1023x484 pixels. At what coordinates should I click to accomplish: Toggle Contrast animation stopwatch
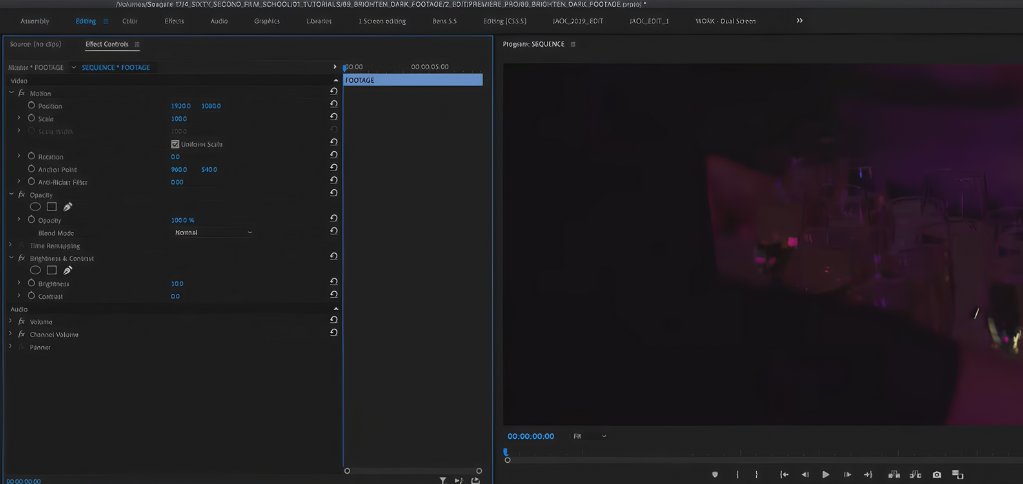[x=31, y=295]
